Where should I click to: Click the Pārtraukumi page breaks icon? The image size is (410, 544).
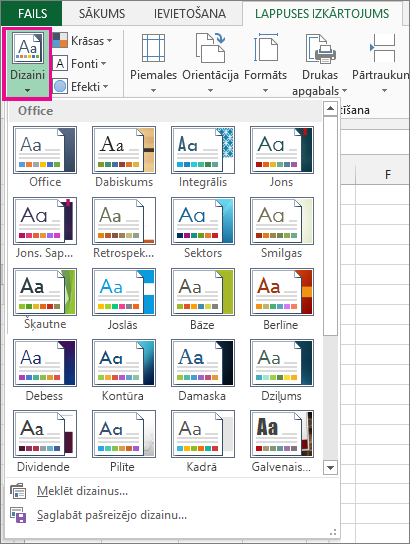383,48
